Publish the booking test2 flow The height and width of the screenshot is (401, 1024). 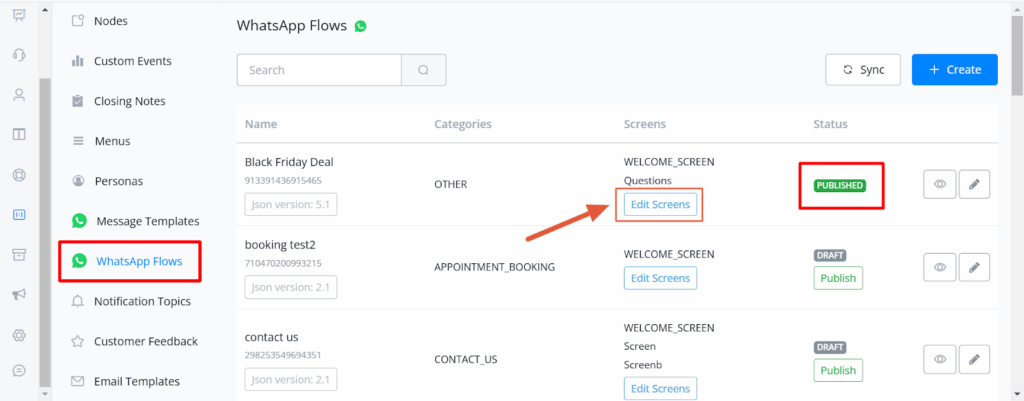838,278
